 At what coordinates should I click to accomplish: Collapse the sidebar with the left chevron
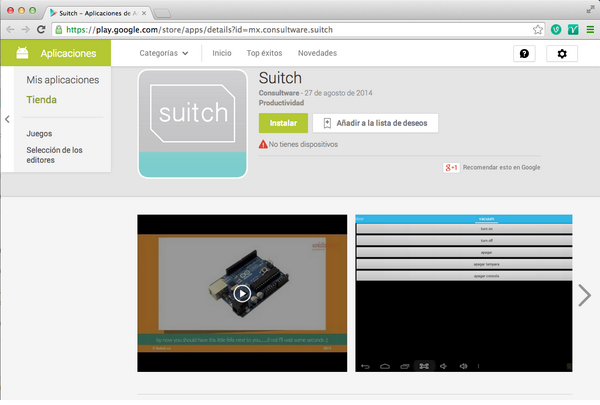tap(7, 119)
